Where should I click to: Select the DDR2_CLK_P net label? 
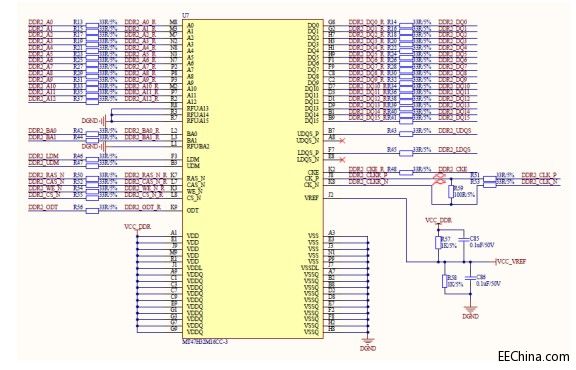click(x=539, y=175)
